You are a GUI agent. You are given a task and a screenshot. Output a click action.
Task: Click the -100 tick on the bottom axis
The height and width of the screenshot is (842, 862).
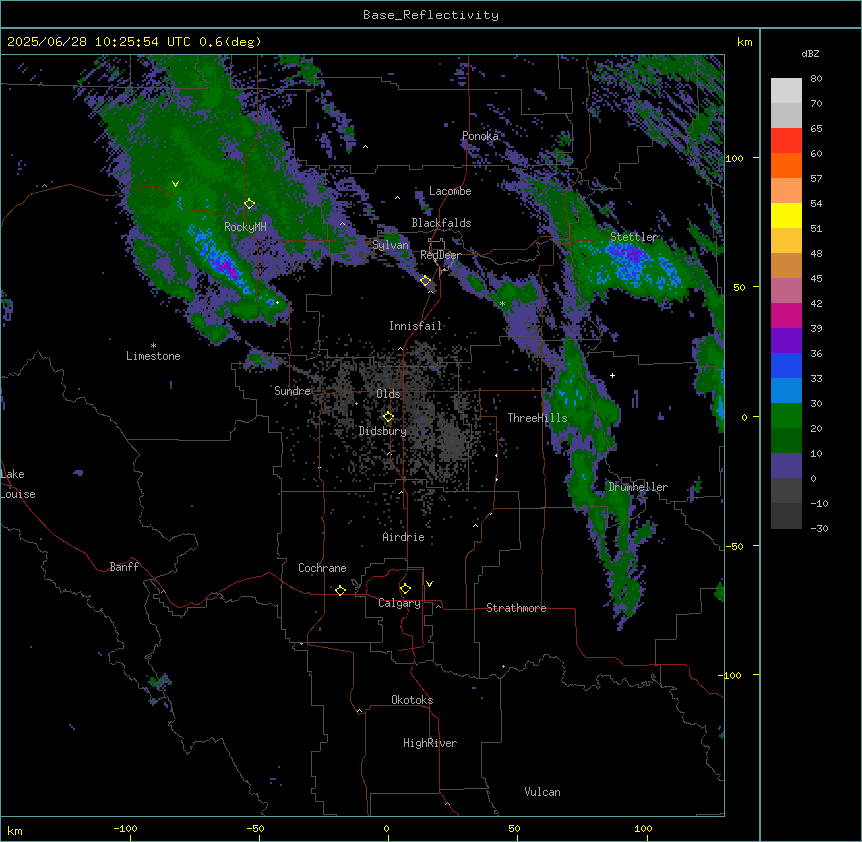click(125, 829)
